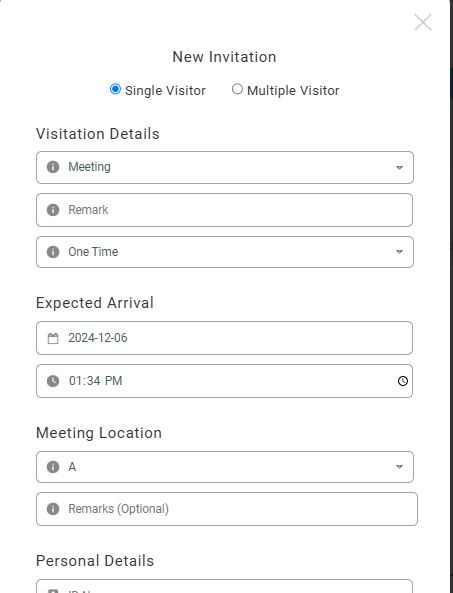Click the calendar icon in date field
Image resolution: width=453 pixels, height=593 pixels.
click(53, 338)
